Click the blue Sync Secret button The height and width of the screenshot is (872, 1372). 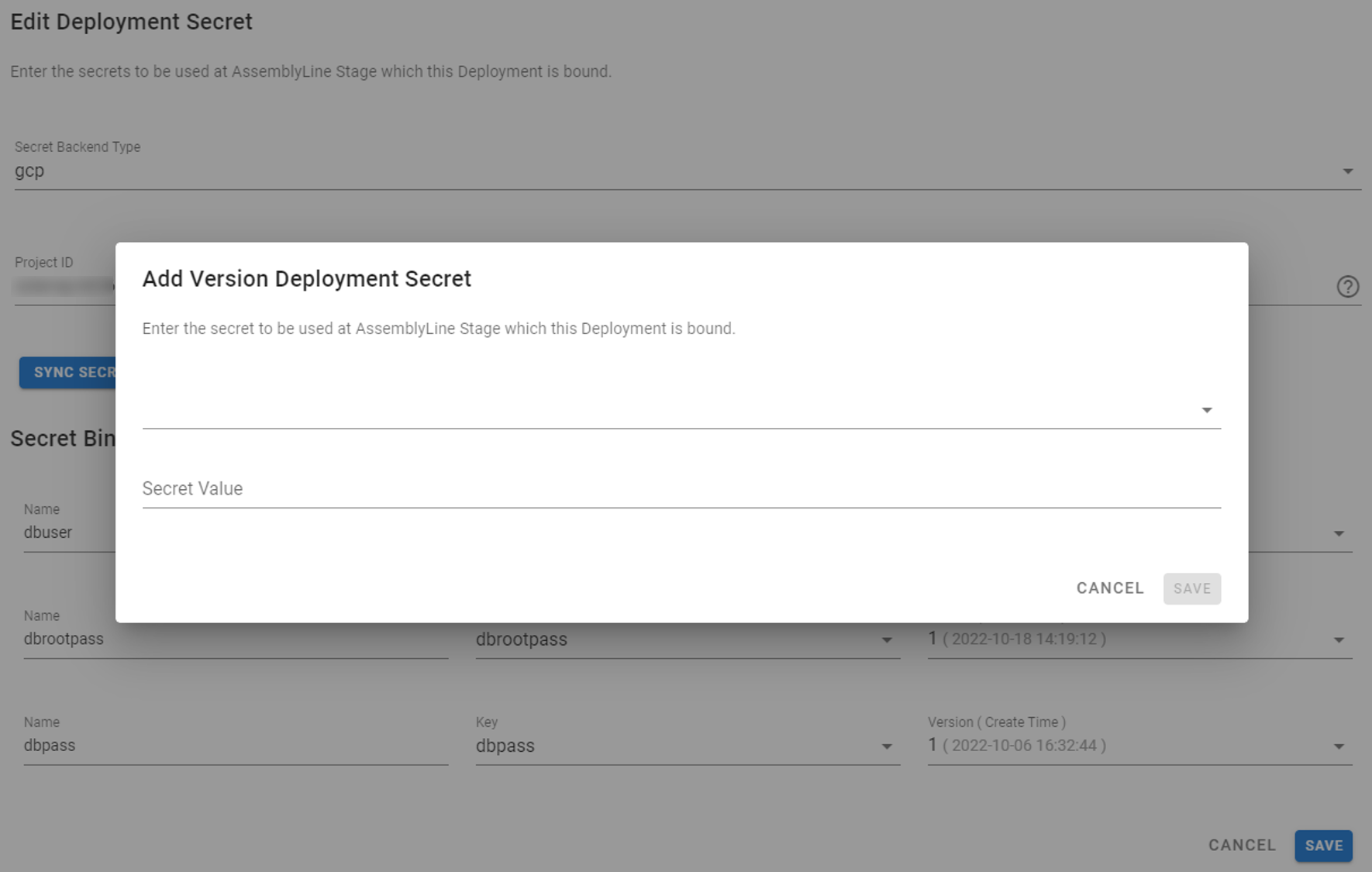tap(68, 373)
